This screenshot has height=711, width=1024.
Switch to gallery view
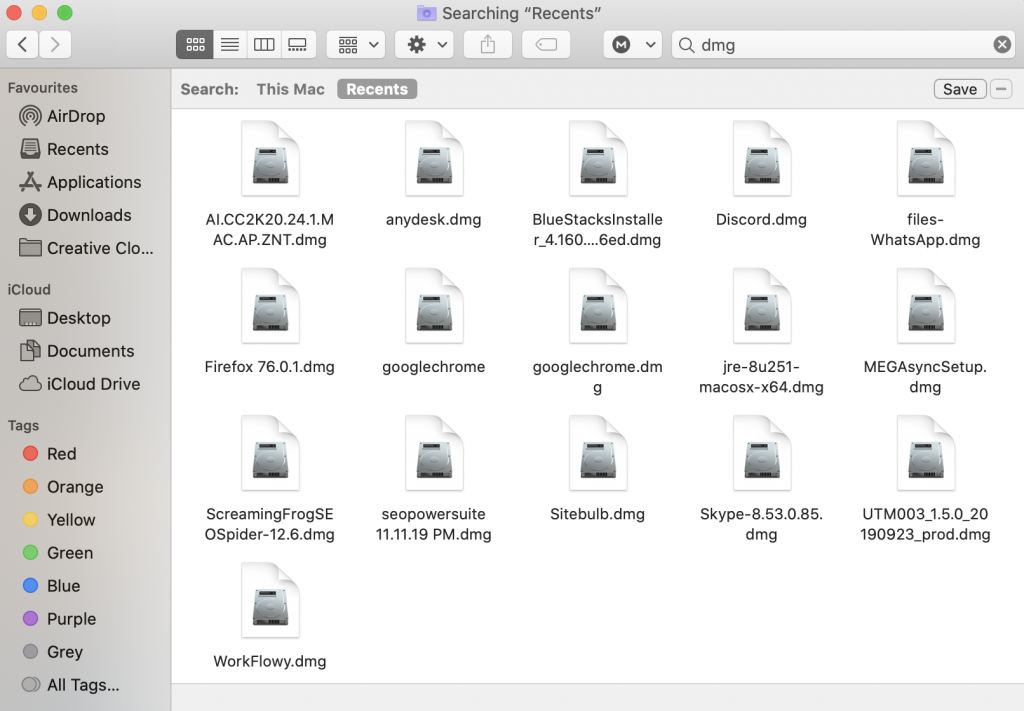[298, 44]
